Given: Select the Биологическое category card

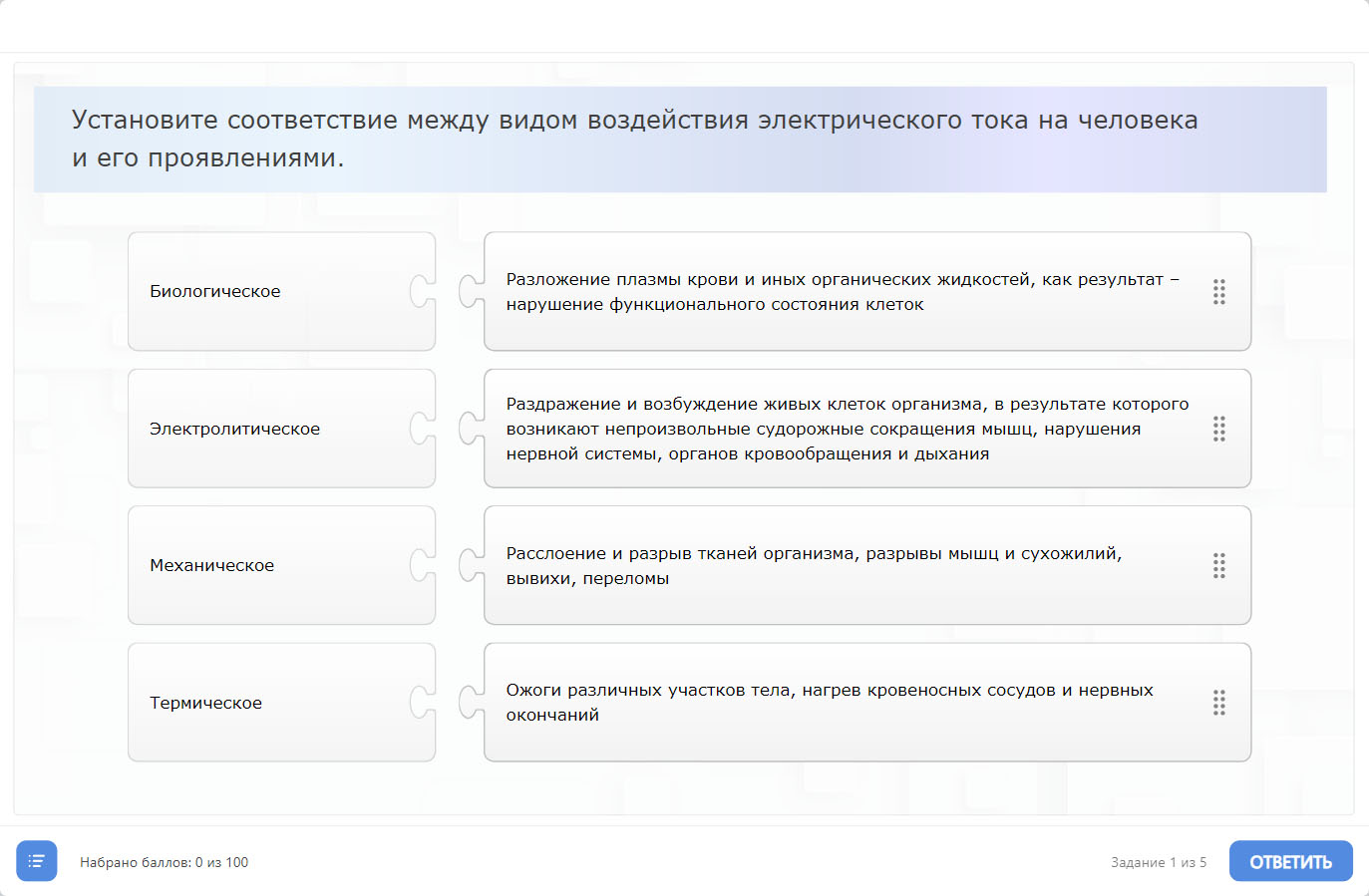Looking at the screenshot, I should (x=269, y=292).
